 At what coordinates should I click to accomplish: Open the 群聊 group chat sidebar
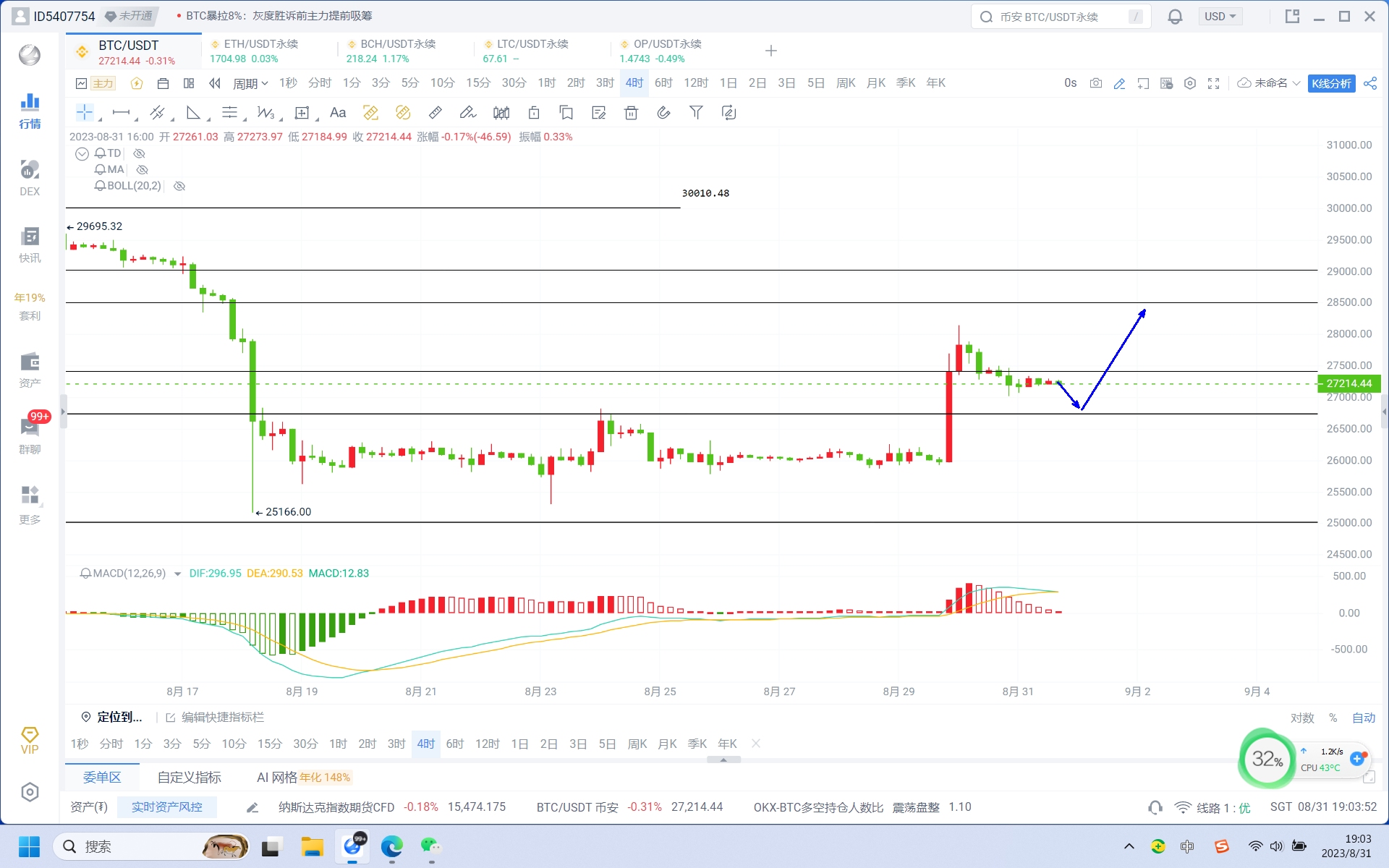point(30,435)
